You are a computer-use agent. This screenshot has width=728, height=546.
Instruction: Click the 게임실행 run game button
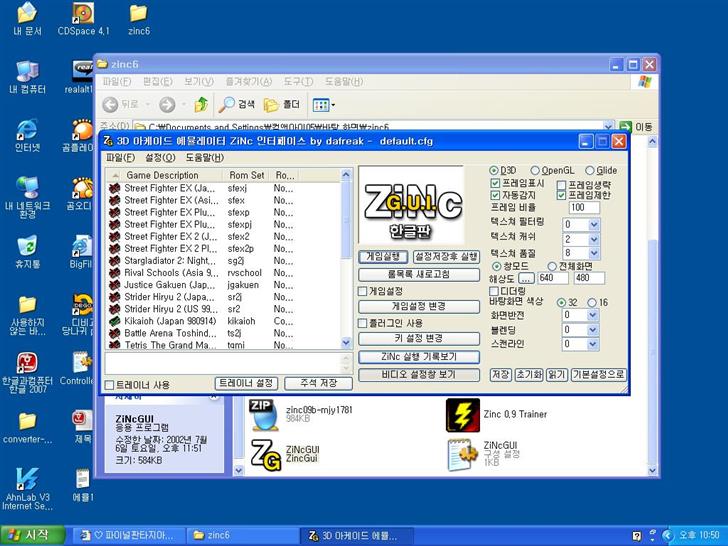pyautogui.click(x=383, y=257)
